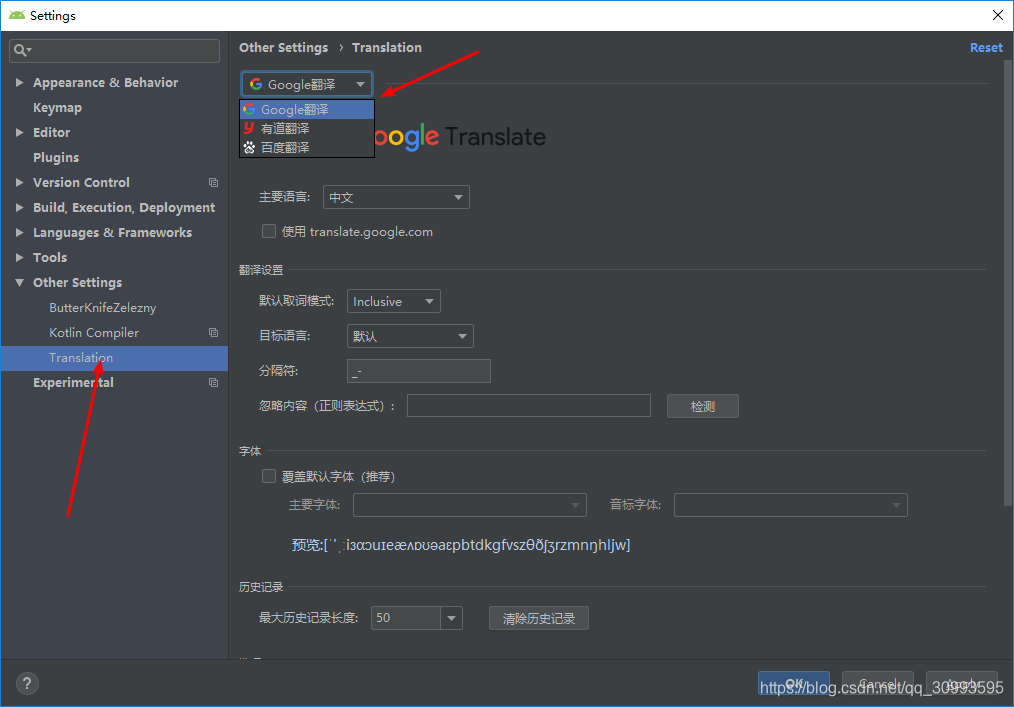This screenshot has width=1014, height=707.
Task: Click the Reset link
Action: tap(986, 47)
